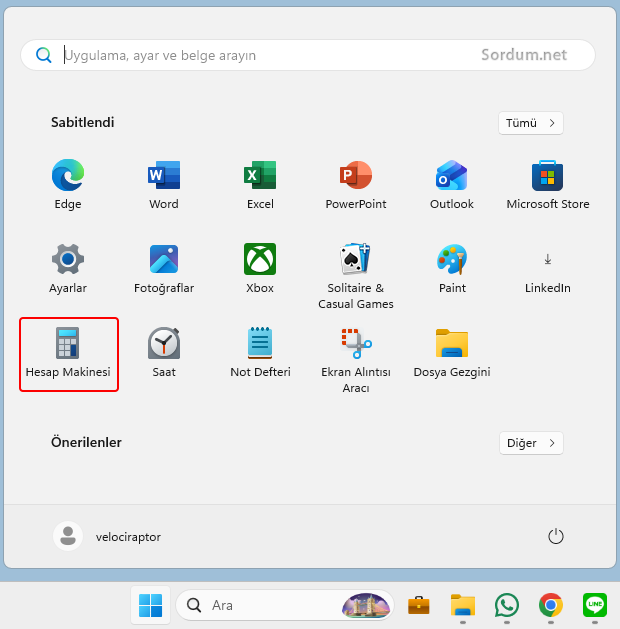Open WhatsApp from the taskbar

pyautogui.click(x=507, y=605)
